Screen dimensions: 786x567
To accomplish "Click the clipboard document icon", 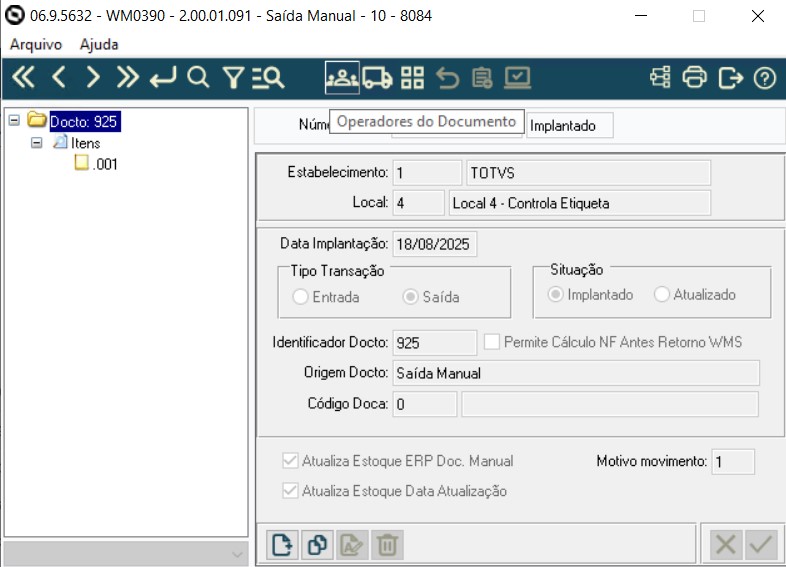I will click(x=482, y=78).
